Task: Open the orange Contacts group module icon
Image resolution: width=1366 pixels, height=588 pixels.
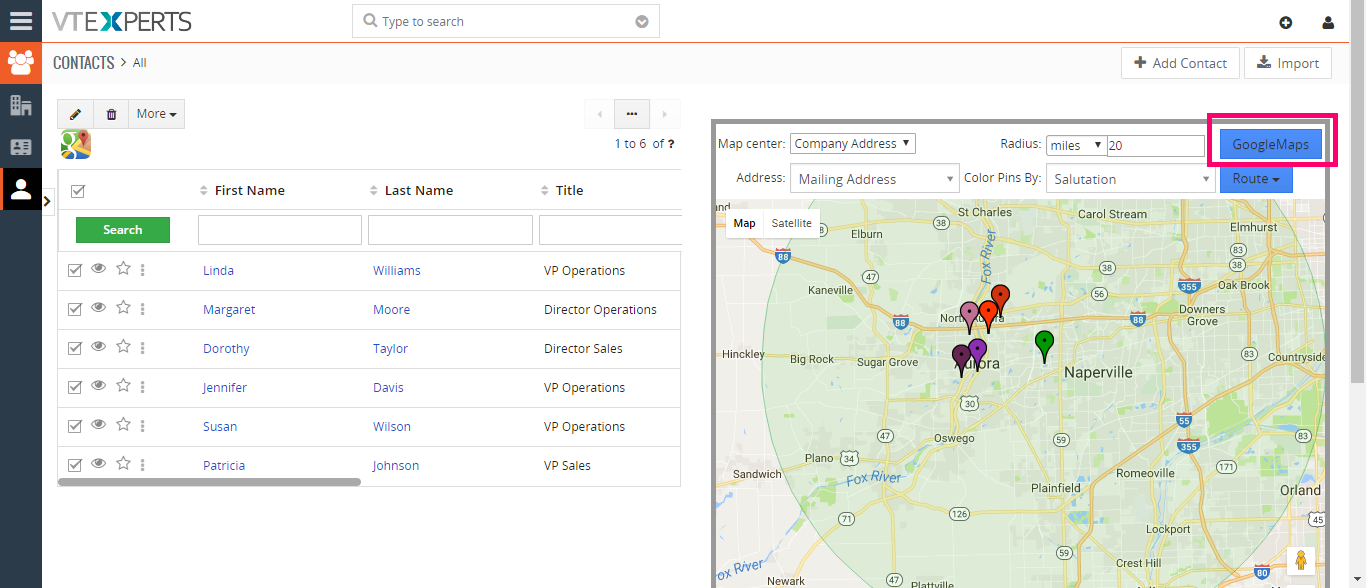Action: point(21,63)
